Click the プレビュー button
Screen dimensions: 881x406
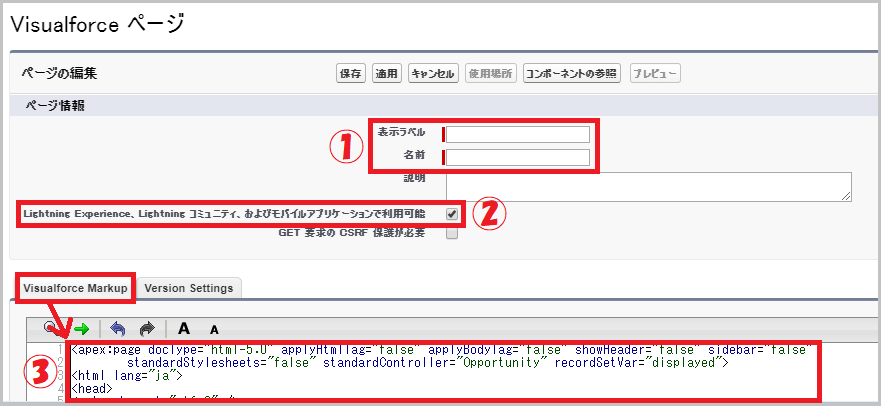(655, 73)
